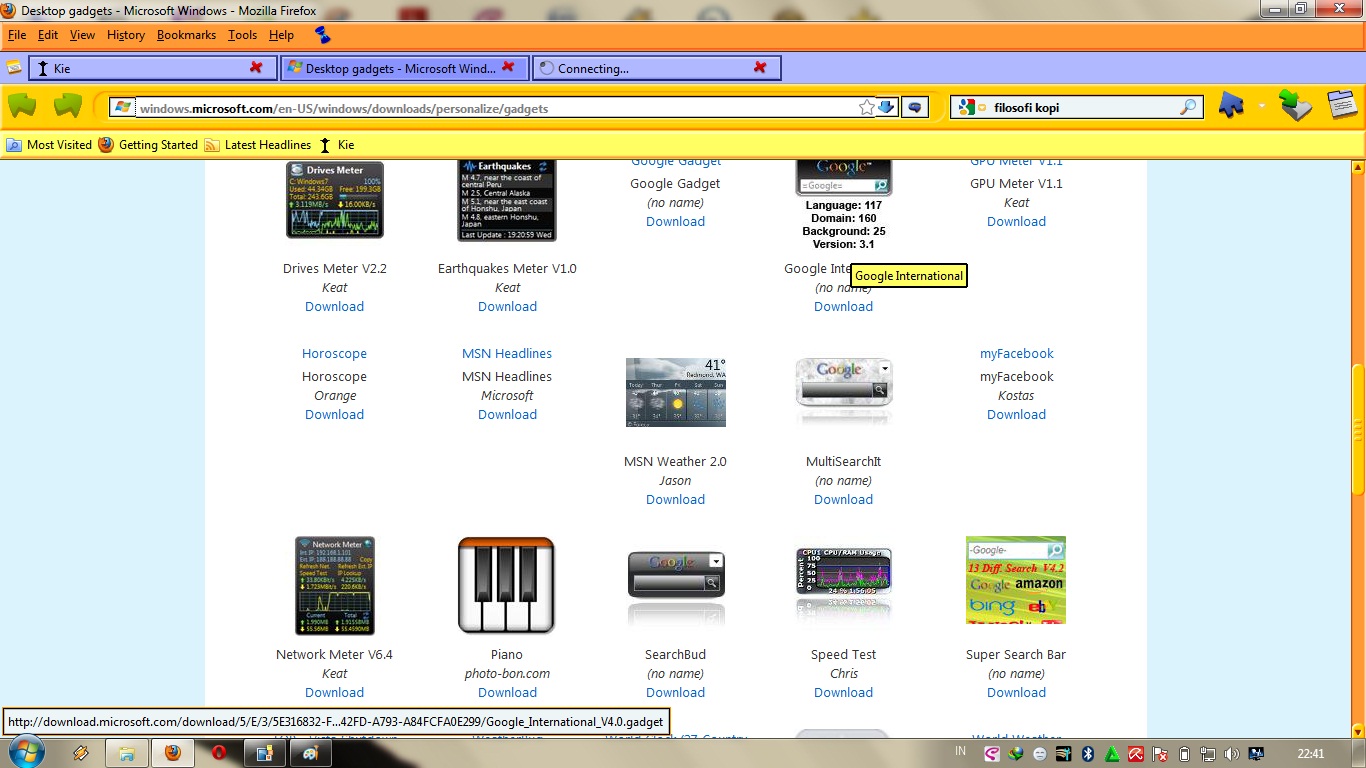Open the Horoscope link

click(334, 353)
